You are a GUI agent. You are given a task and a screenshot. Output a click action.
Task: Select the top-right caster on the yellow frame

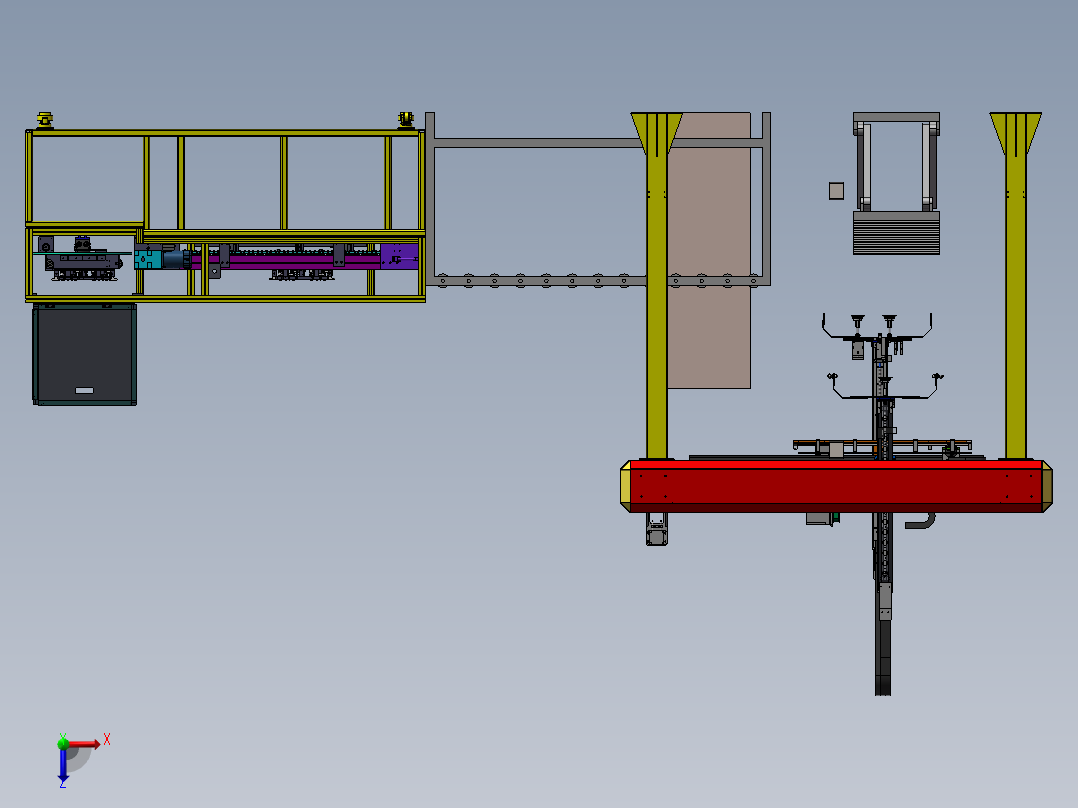(x=406, y=120)
